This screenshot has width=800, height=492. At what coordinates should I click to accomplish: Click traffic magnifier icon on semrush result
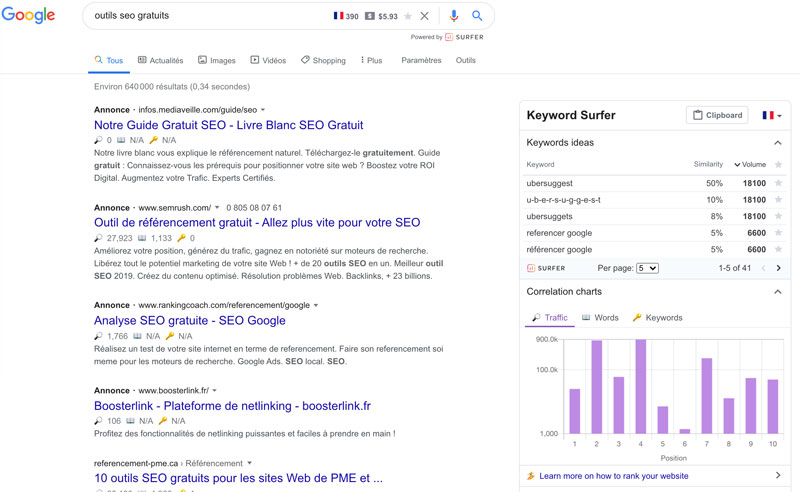tap(98, 238)
